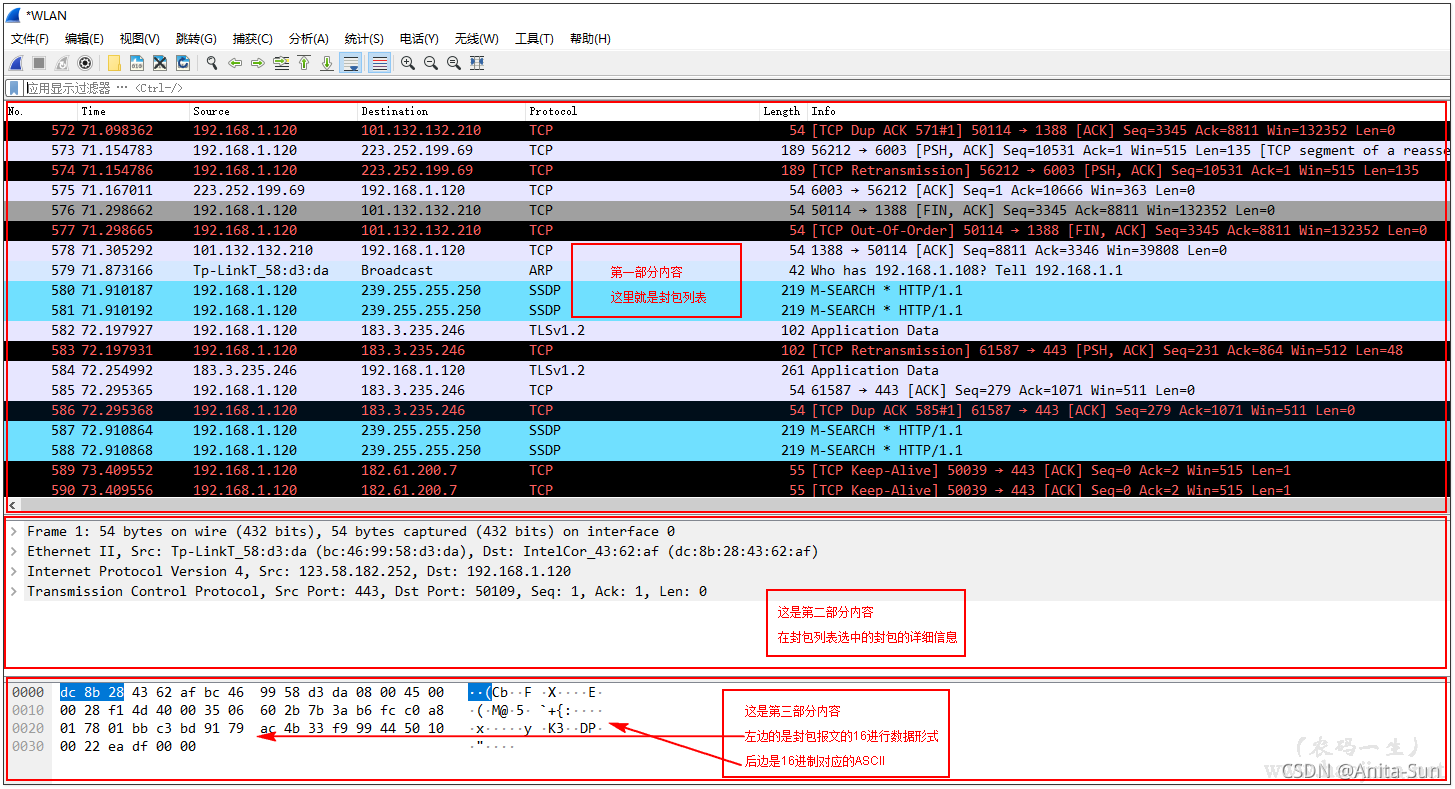Viewport: 1455px width, 789px height.
Task: Sort by the Length column header
Action: coord(784,111)
